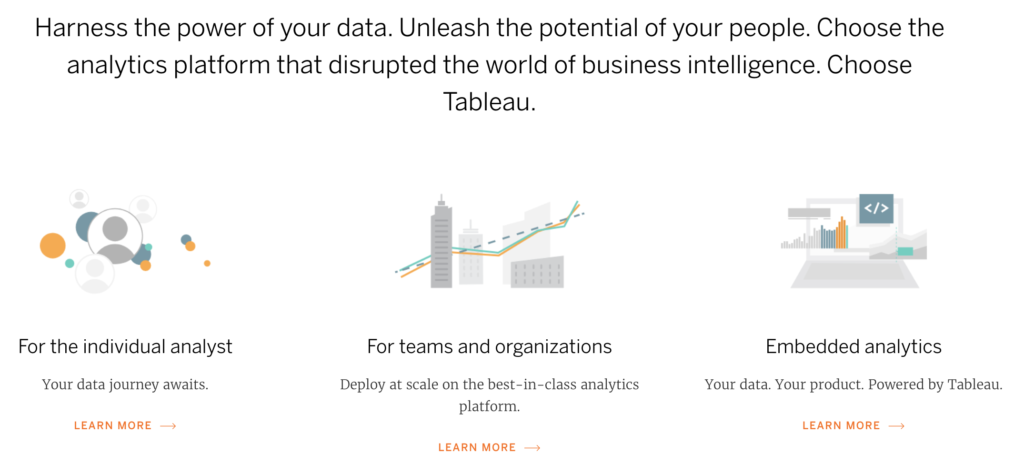The image size is (1024, 453).
Task: Click the bar chart graphic on the laptop screen
Action: tap(814, 234)
